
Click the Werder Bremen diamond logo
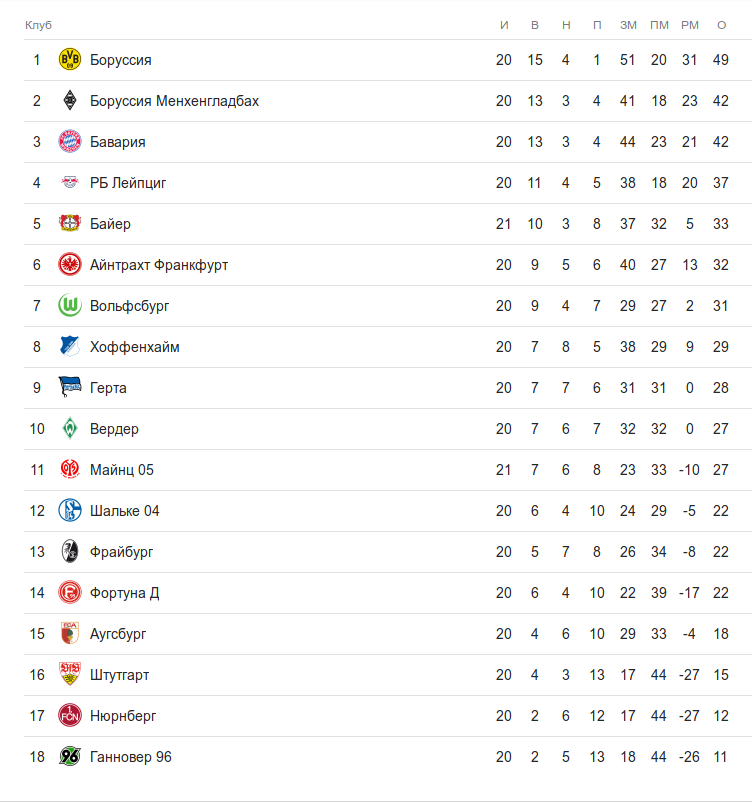[69, 429]
